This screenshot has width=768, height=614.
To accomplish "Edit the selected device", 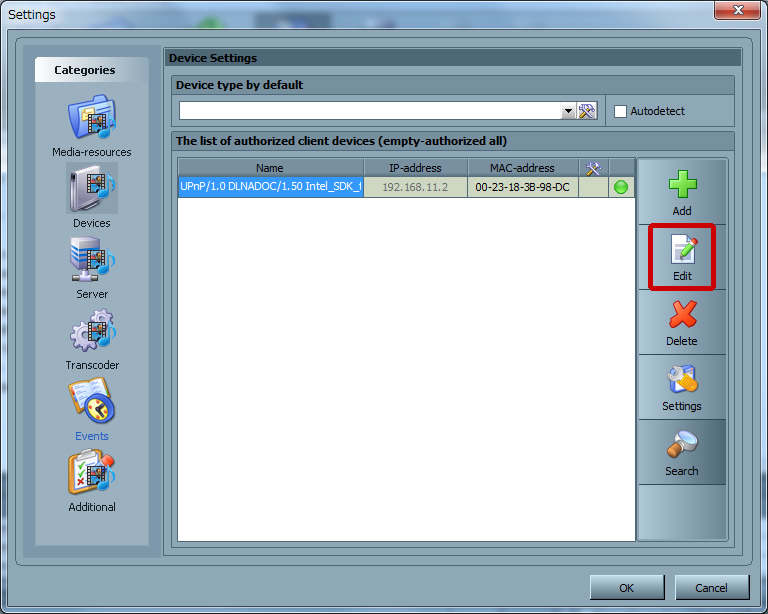I will [x=682, y=258].
